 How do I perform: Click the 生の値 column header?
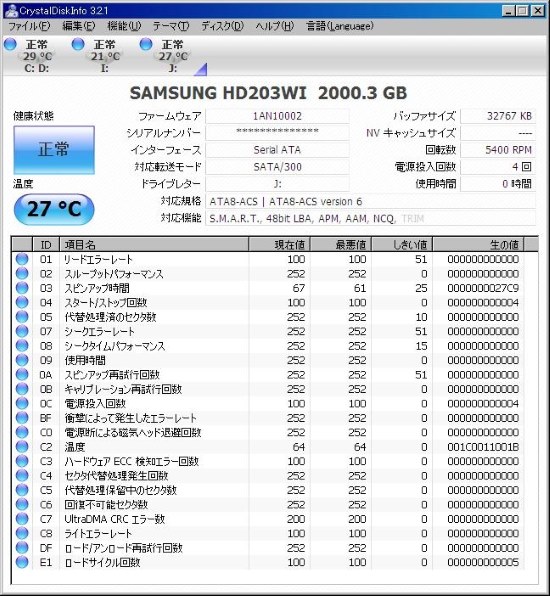[478, 244]
